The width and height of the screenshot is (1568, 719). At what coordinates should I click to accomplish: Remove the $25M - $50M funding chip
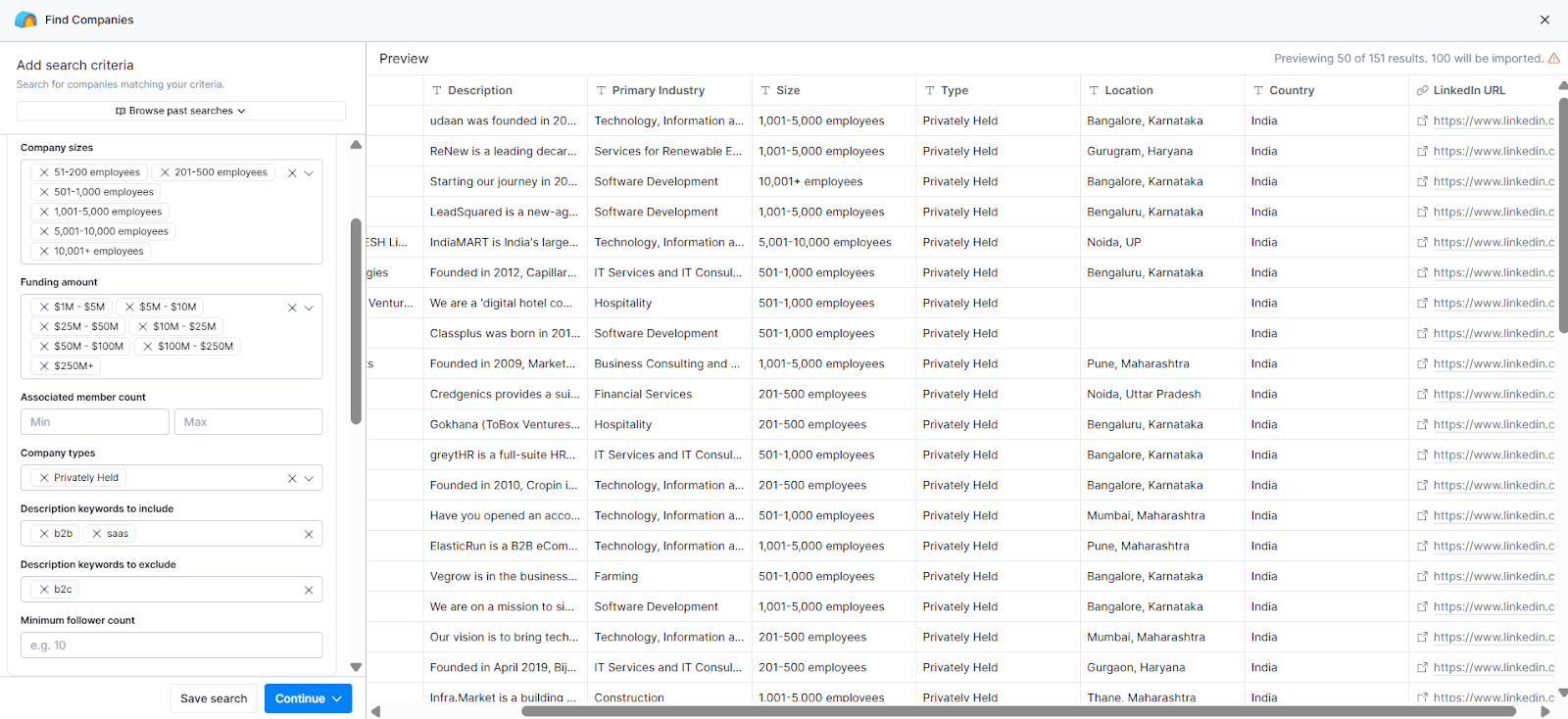pos(44,326)
